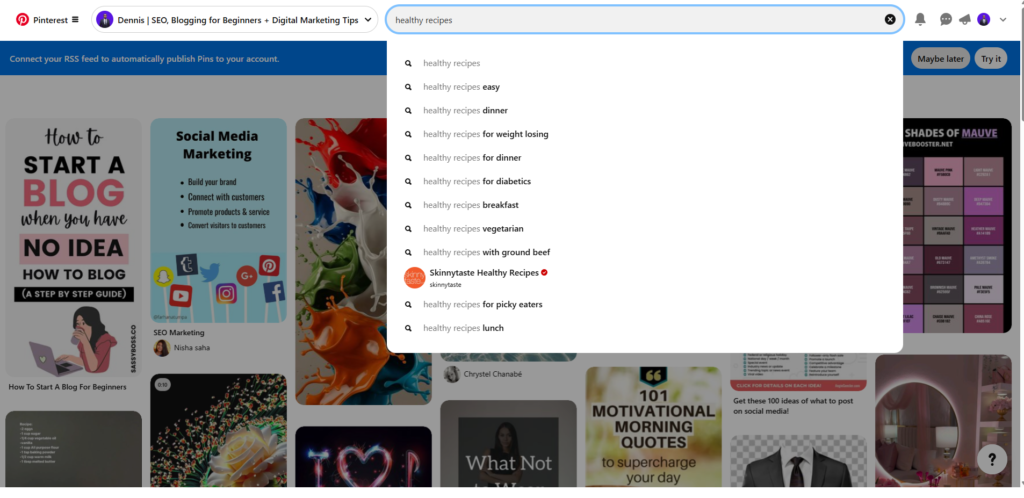Click search icon beside healthy recipes easy

click(408, 87)
